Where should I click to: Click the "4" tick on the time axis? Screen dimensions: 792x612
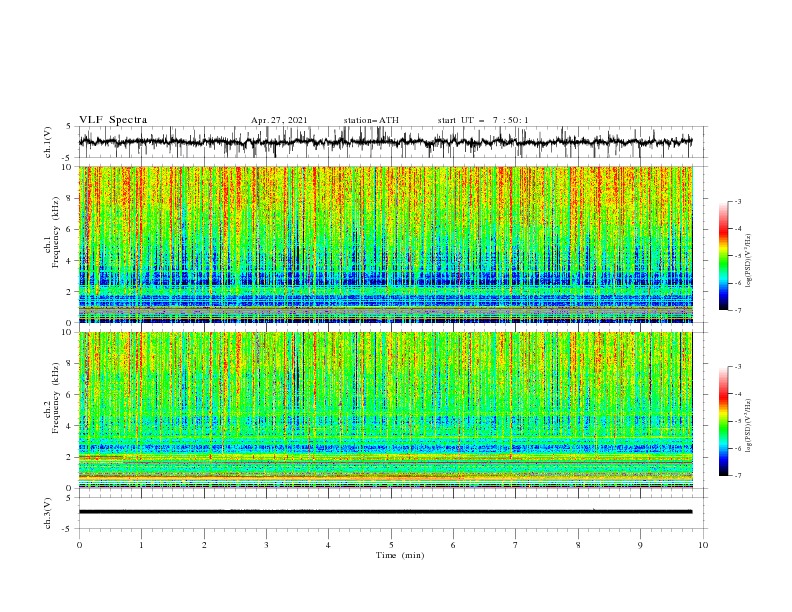point(328,545)
